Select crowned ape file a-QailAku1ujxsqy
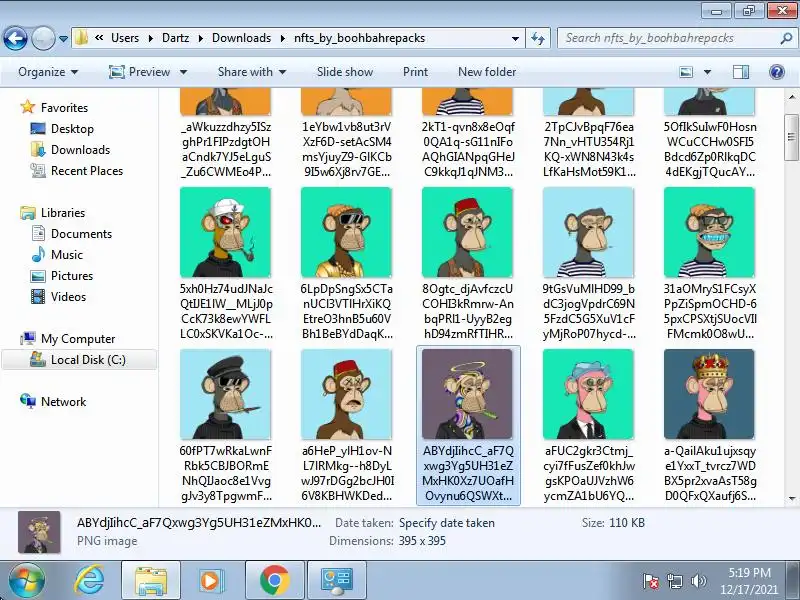The width and height of the screenshot is (800, 600). (x=709, y=394)
